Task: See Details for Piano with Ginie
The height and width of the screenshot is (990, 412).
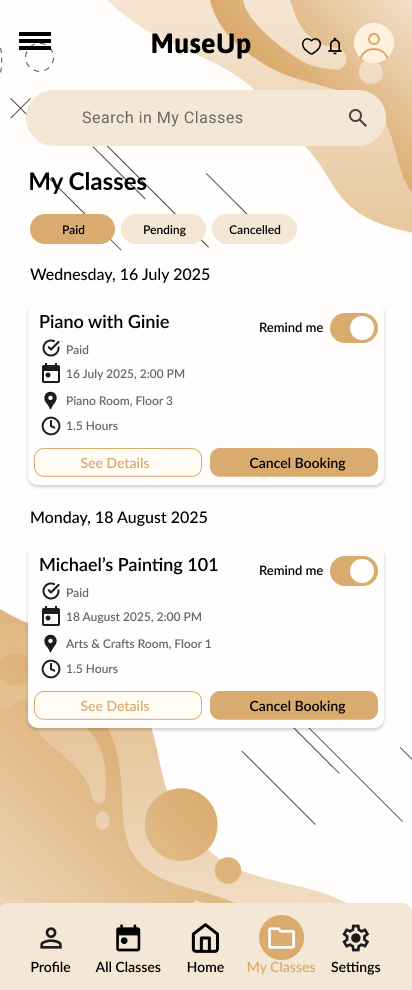Action: tap(118, 463)
